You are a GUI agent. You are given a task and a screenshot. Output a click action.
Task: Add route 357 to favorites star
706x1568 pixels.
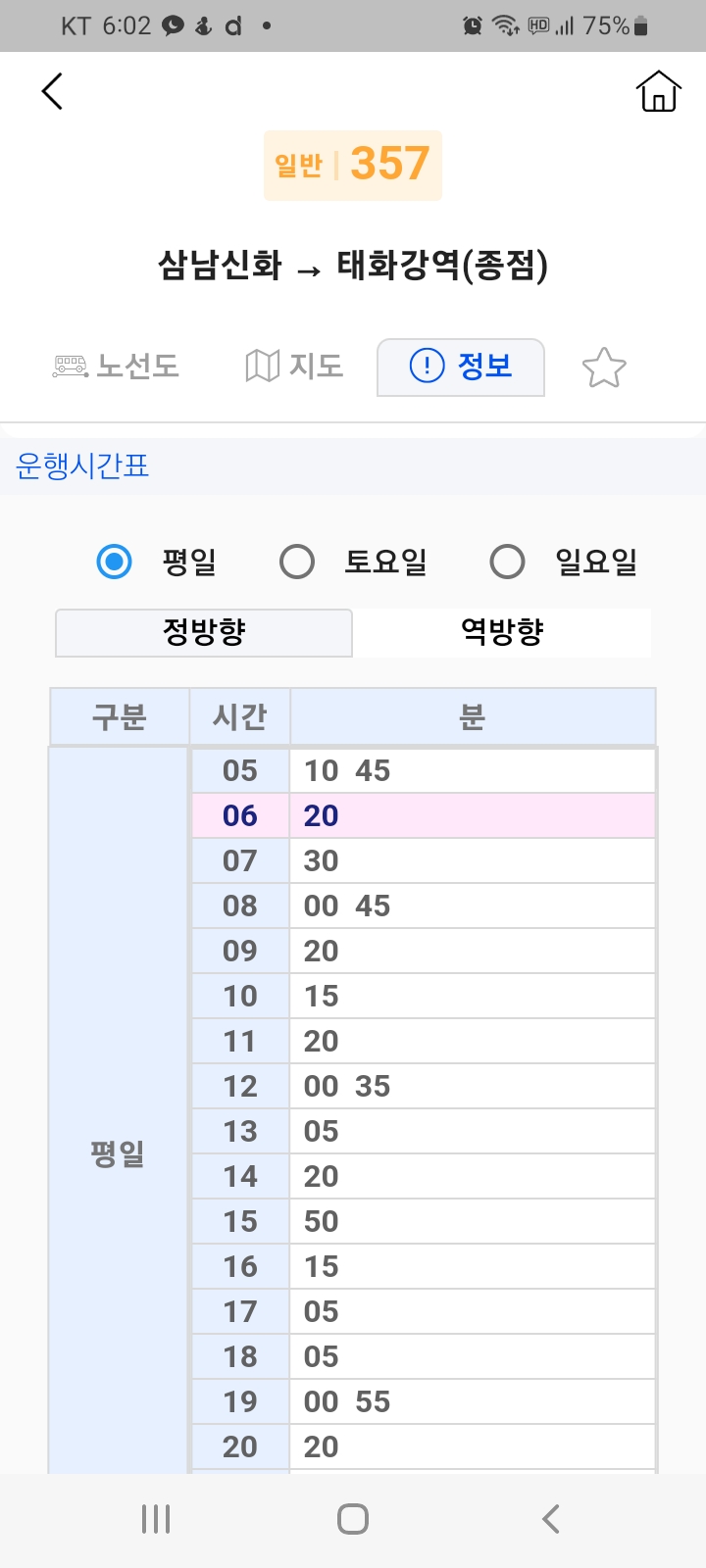(604, 367)
